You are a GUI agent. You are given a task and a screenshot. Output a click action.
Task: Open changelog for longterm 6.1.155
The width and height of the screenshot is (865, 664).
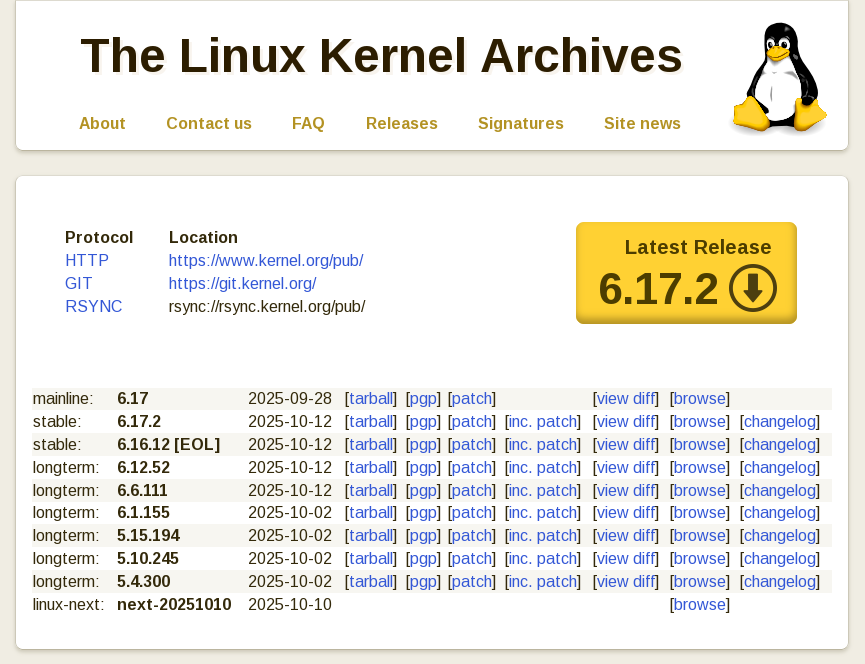point(779,513)
